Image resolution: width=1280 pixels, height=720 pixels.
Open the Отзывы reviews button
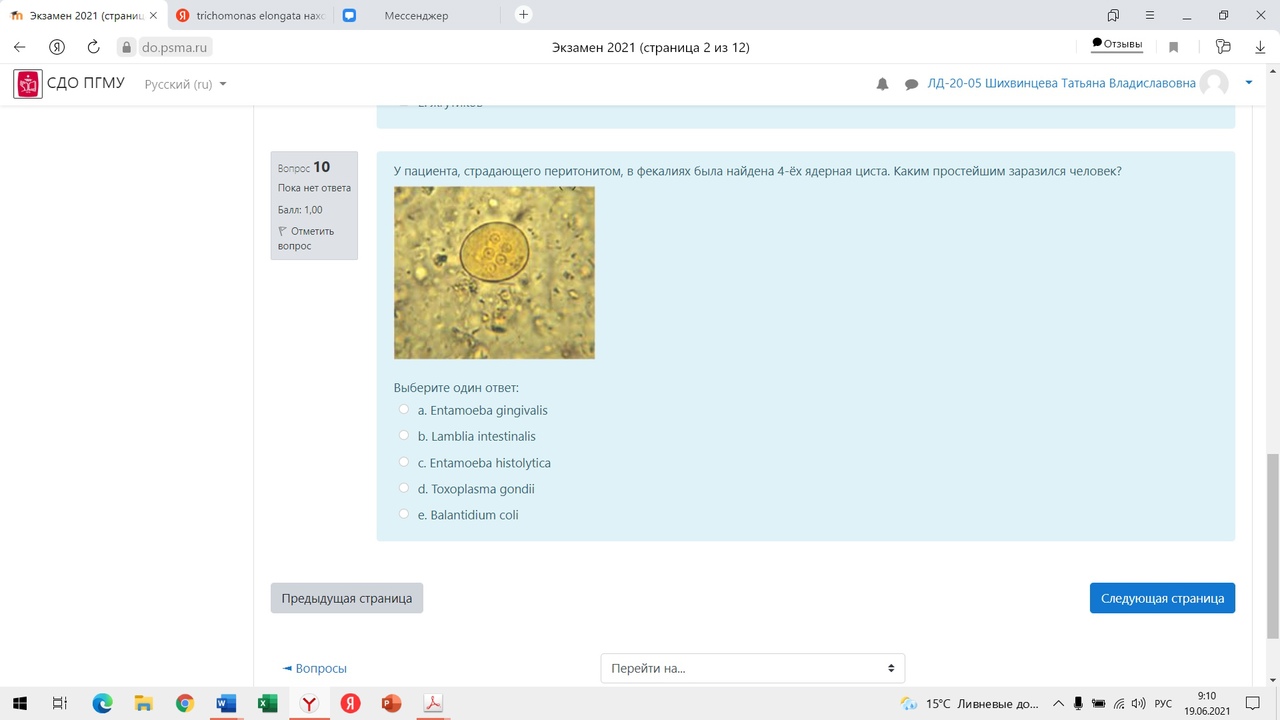click(1117, 45)
